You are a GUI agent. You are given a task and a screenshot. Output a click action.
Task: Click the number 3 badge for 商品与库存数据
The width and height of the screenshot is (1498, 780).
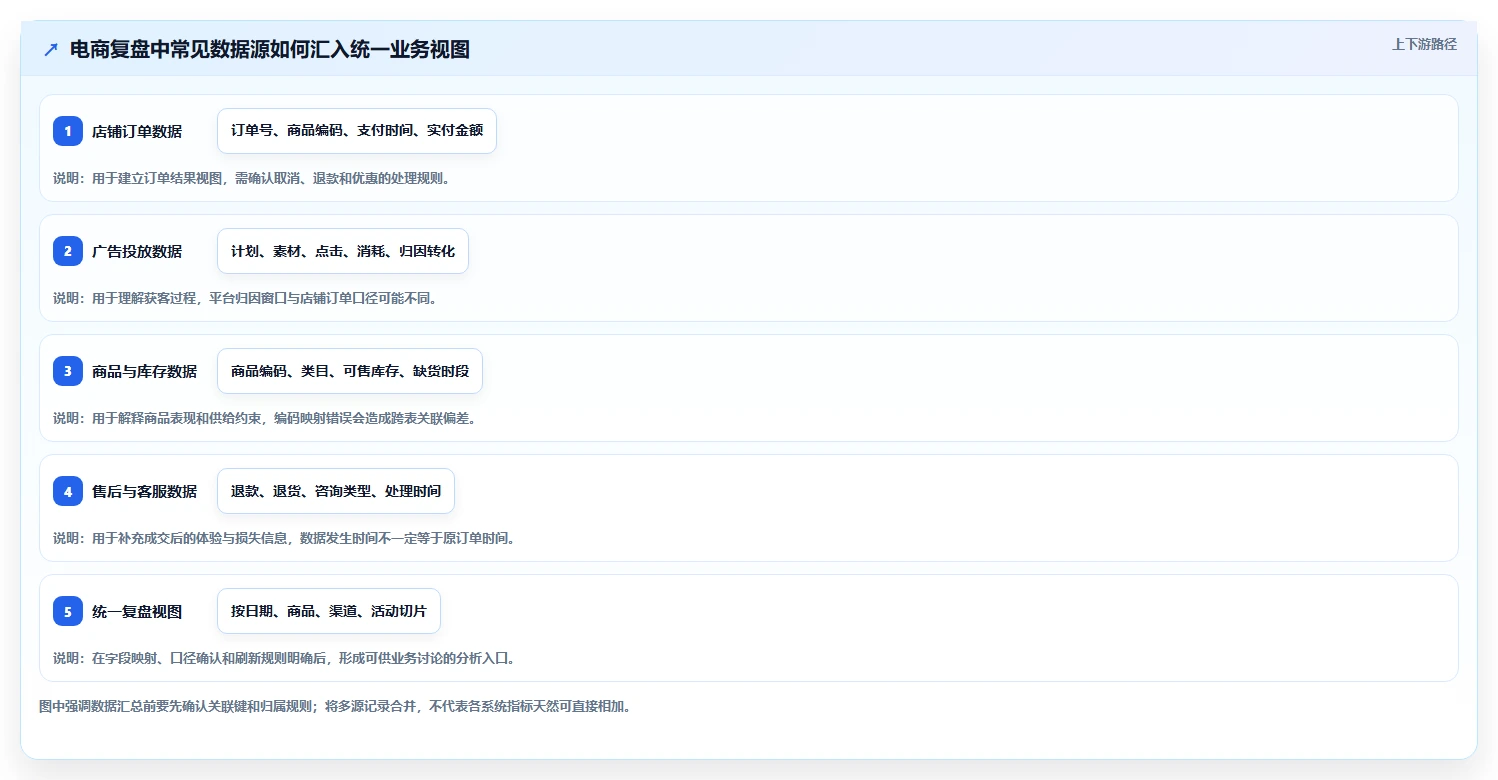tap(68, 371)
